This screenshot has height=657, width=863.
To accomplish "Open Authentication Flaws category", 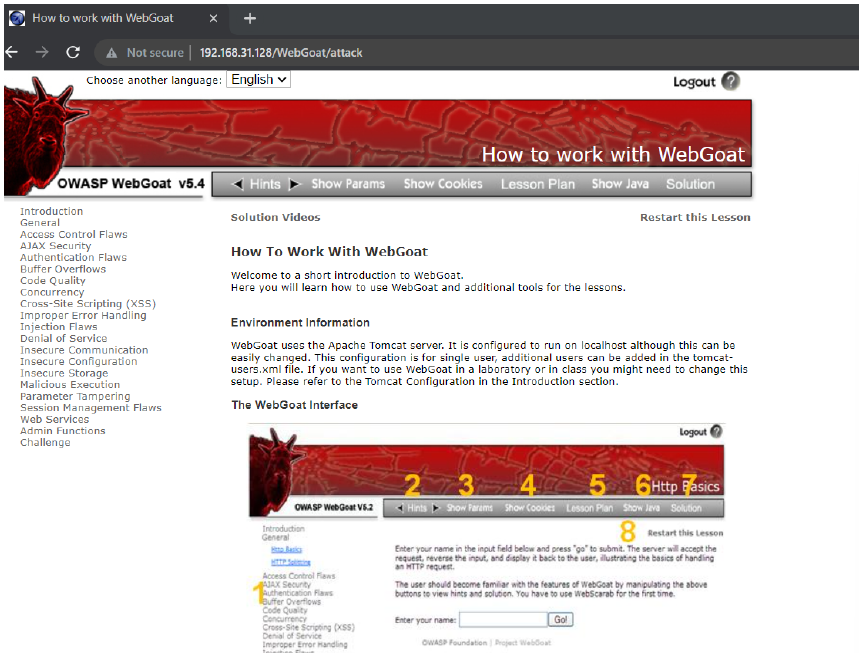I will click(x=73, y=258).
